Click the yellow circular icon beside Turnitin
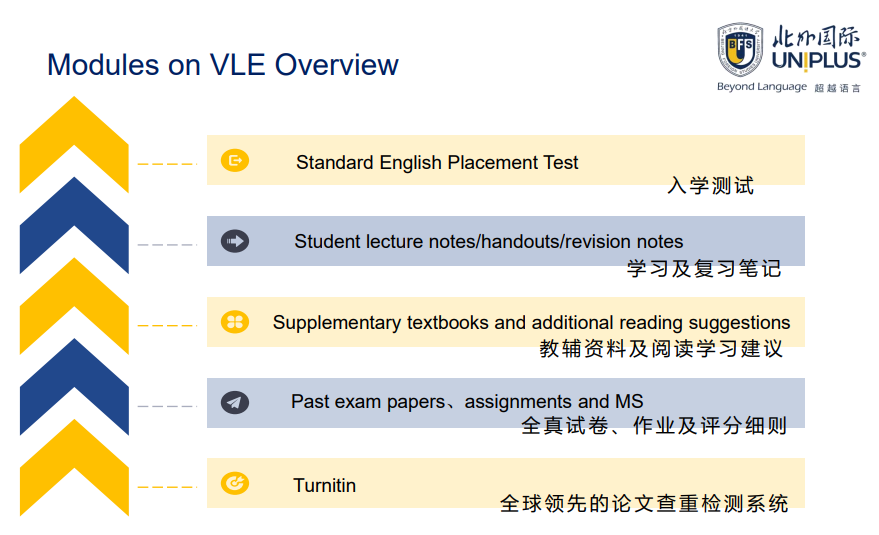The height and width of the screenshot is (535, 879). point(235,483)
